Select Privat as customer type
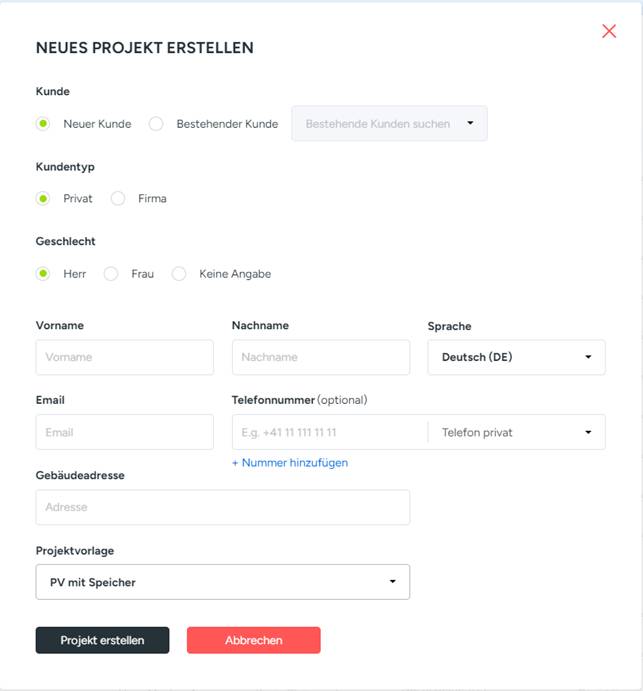The height and width of the screenshot is (691, 643). click(x=43, y=199)
